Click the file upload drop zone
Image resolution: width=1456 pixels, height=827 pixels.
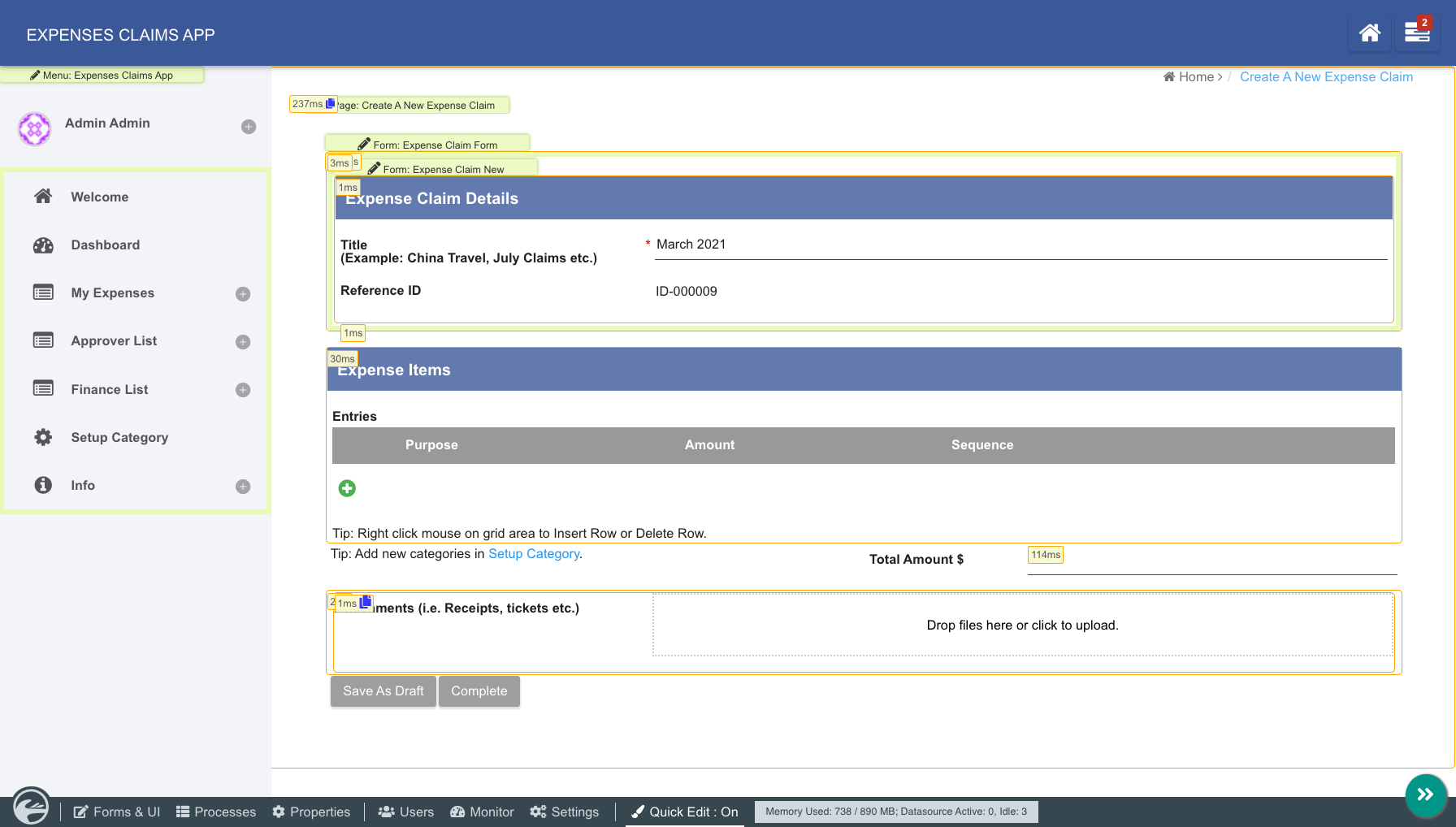(x=1022, y=625)
